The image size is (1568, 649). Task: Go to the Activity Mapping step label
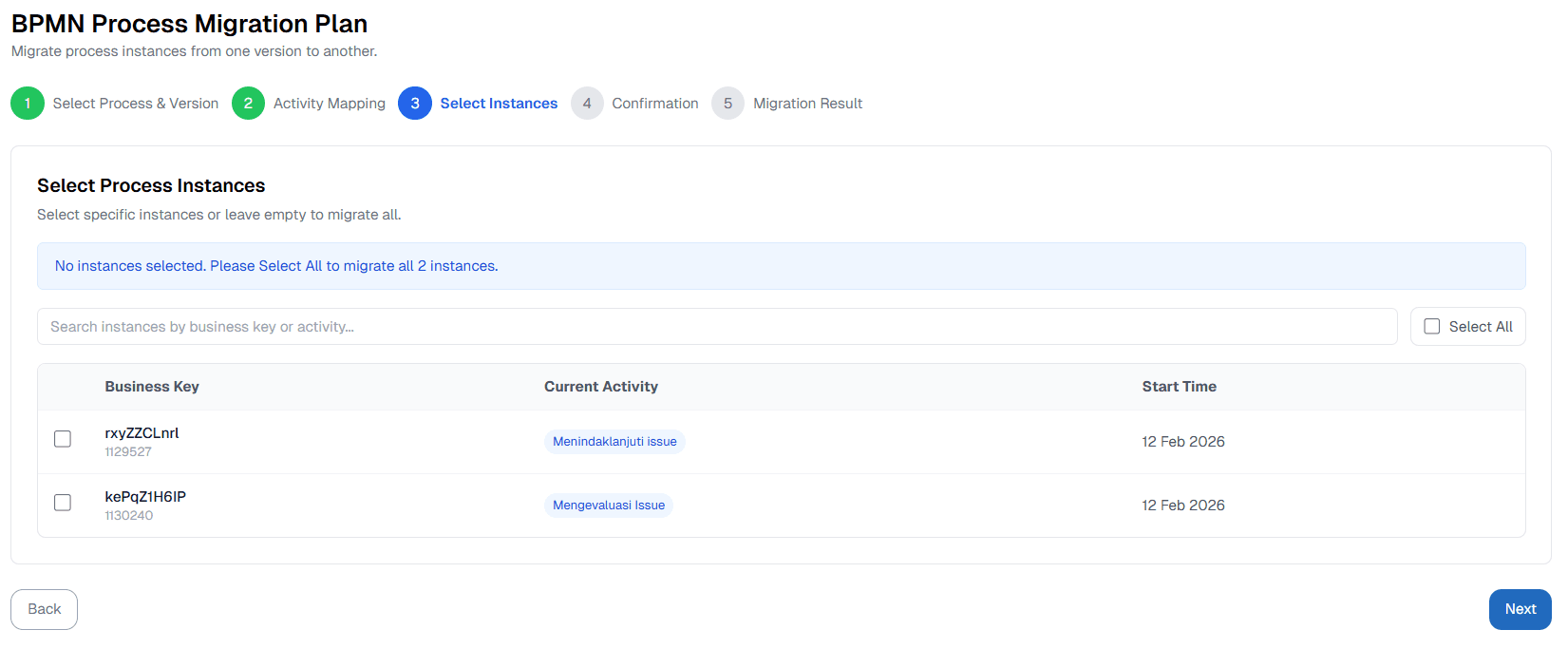[330, 104]
